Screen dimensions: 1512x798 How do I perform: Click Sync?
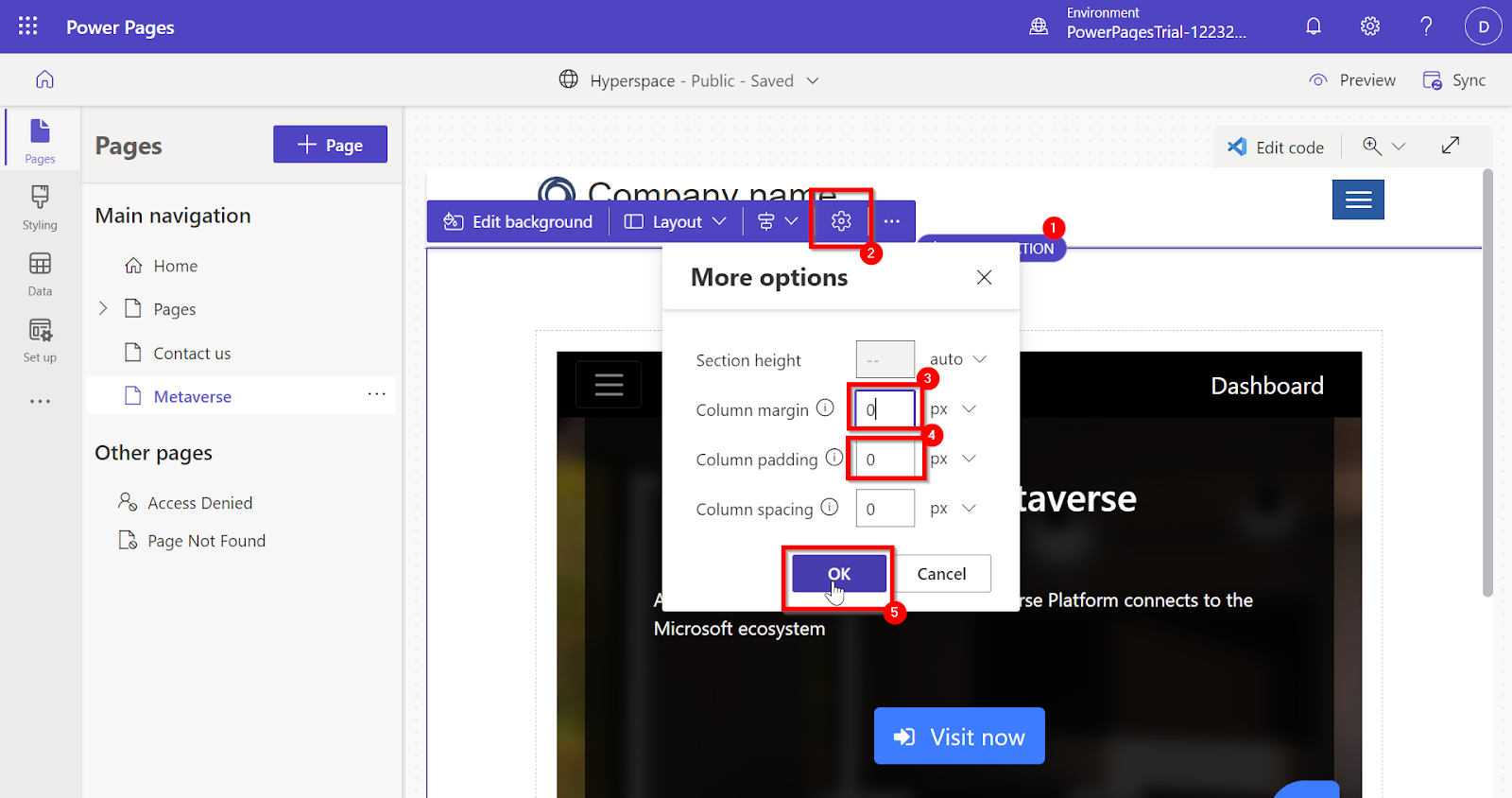click(1454, 80)
